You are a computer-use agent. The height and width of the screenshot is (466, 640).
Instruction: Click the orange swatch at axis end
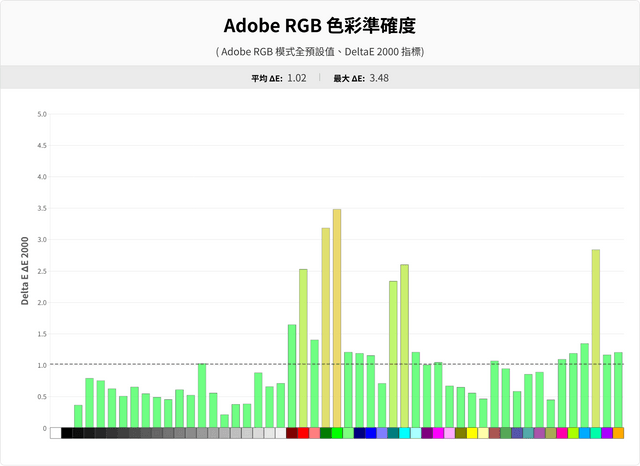click(x=618, y=433)
